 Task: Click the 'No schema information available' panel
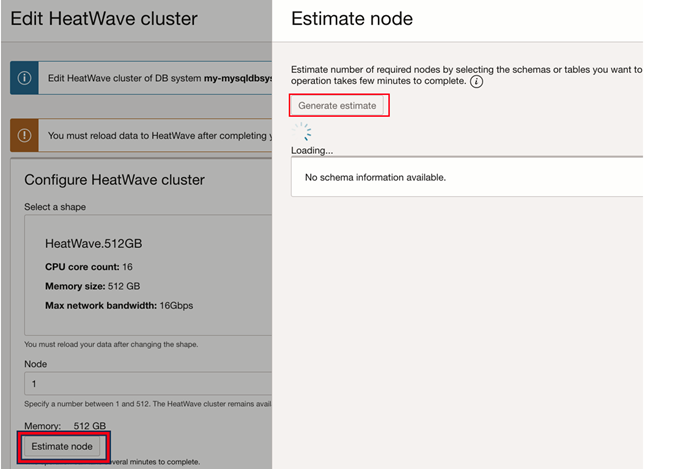[x=466, y=177]
